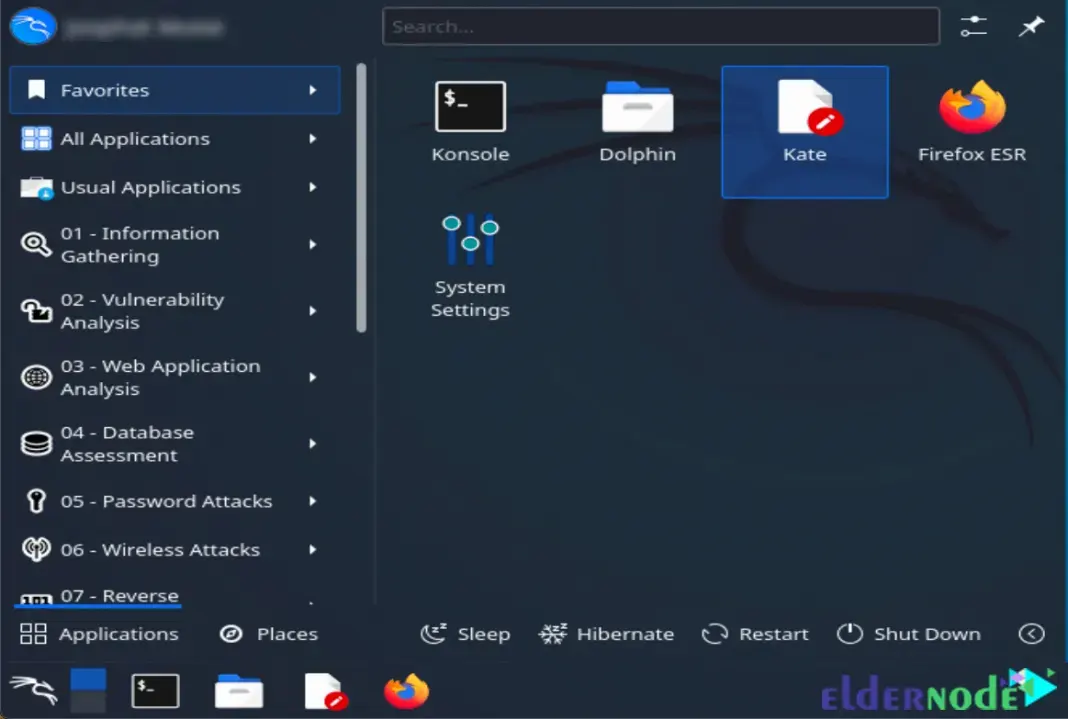Screen dimensions: 1068x719
Task: Expand the Information Gathering submenu arrow
Action: pos(313,244)
